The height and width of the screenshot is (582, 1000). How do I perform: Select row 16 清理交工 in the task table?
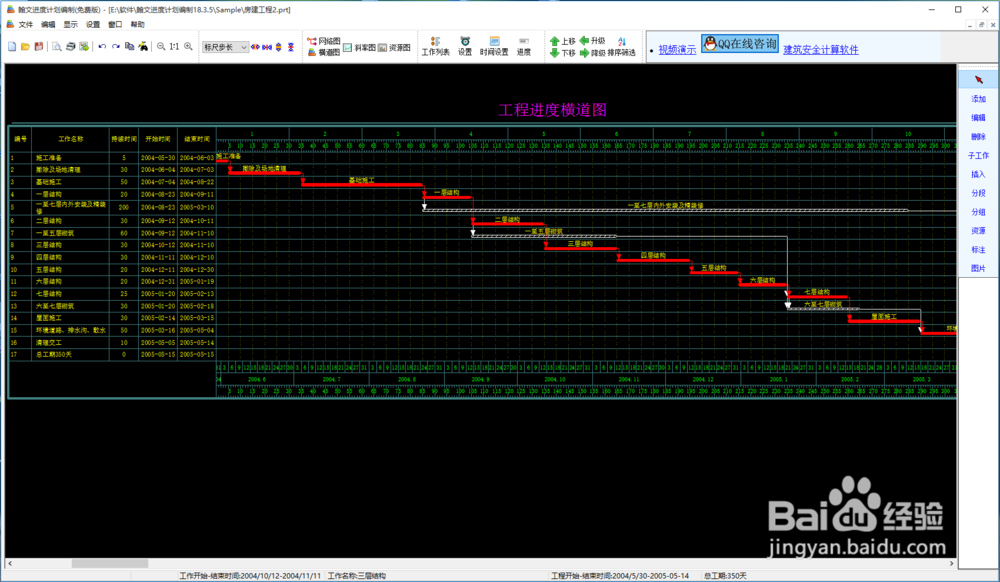(x=112, y=342)
